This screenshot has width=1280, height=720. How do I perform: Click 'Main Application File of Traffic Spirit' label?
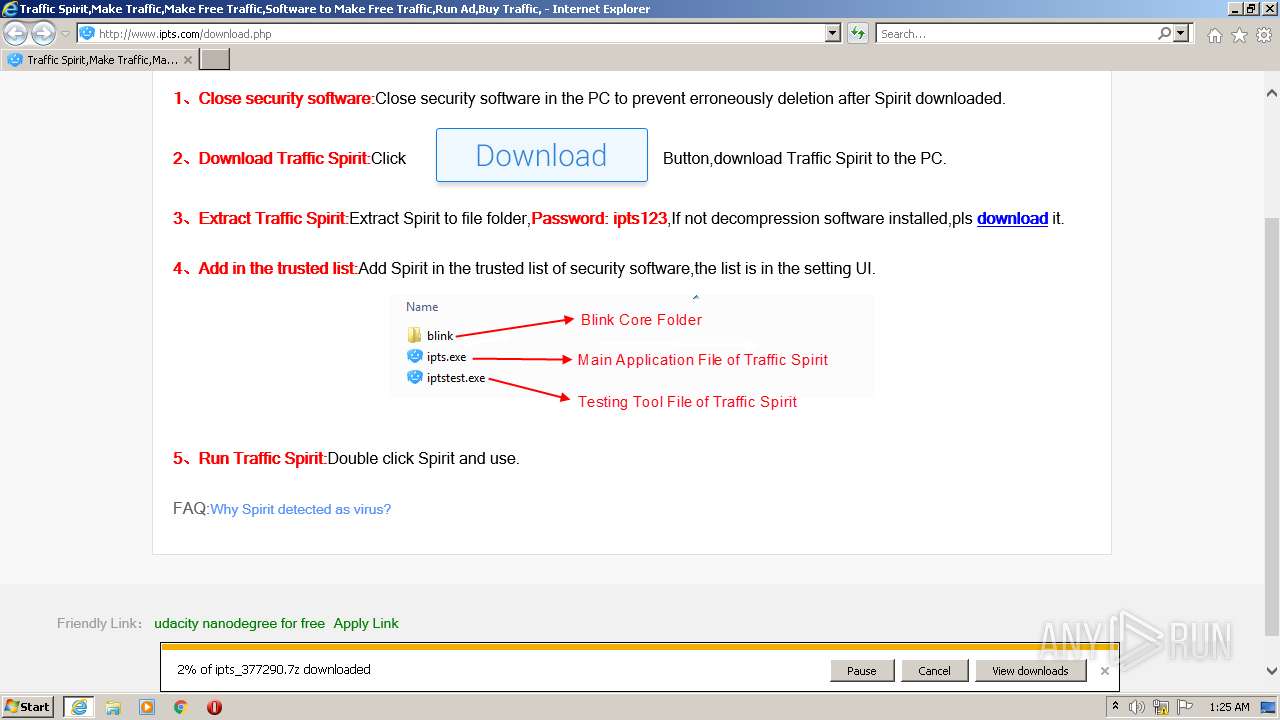(702, 360)
